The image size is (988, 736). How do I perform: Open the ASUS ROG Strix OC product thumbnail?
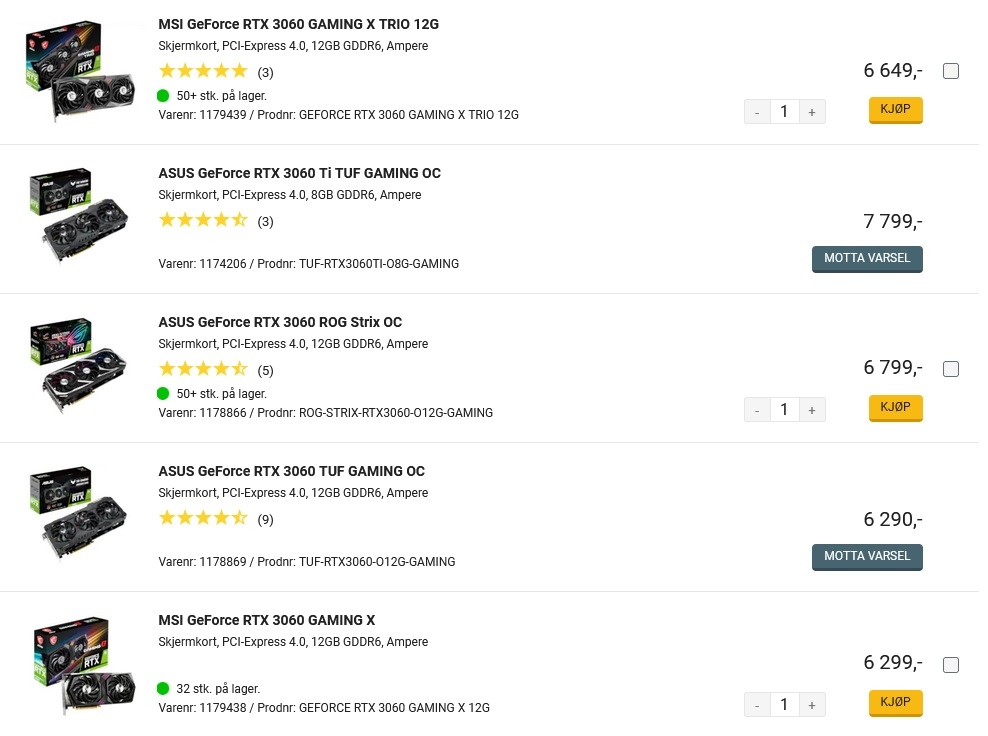pyautogui.click(x=79, y=365)
